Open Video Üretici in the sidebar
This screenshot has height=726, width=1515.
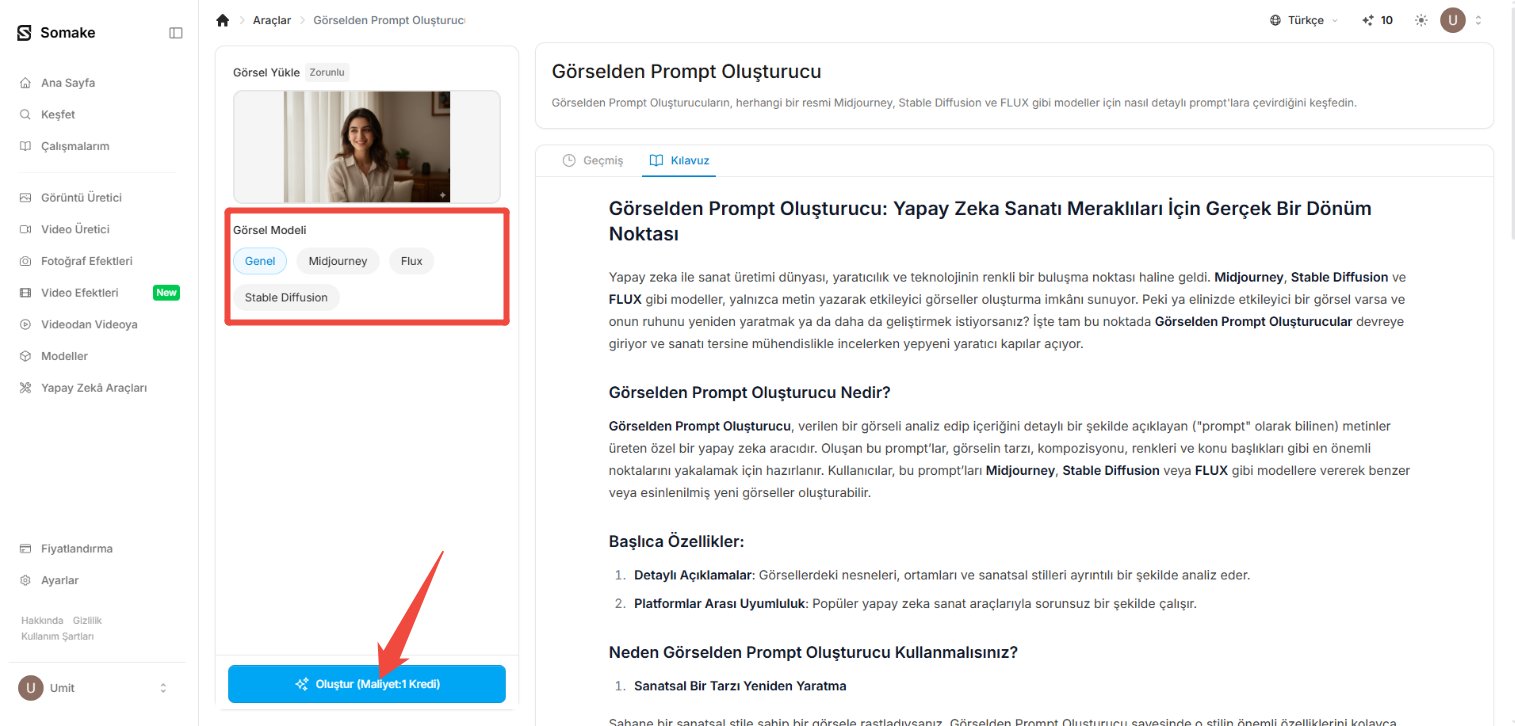coord(75,229)
